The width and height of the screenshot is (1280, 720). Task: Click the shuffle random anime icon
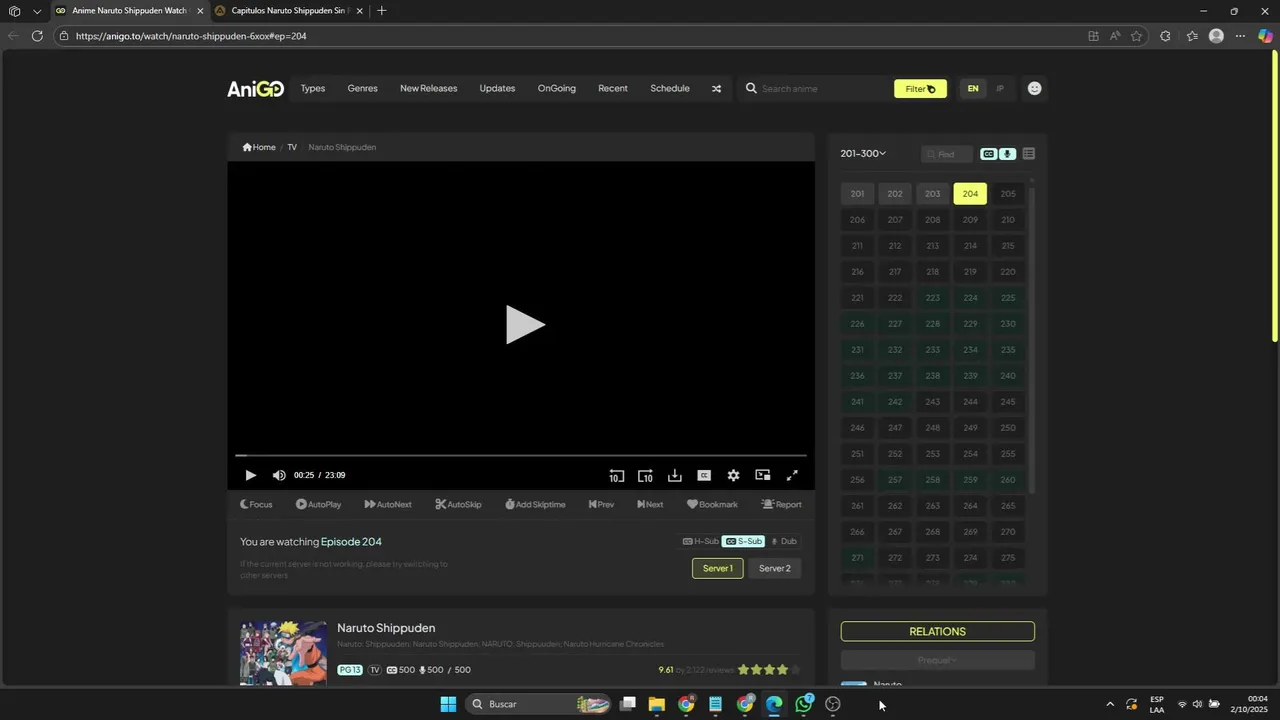pyautogui.click(x=716, y=89)
